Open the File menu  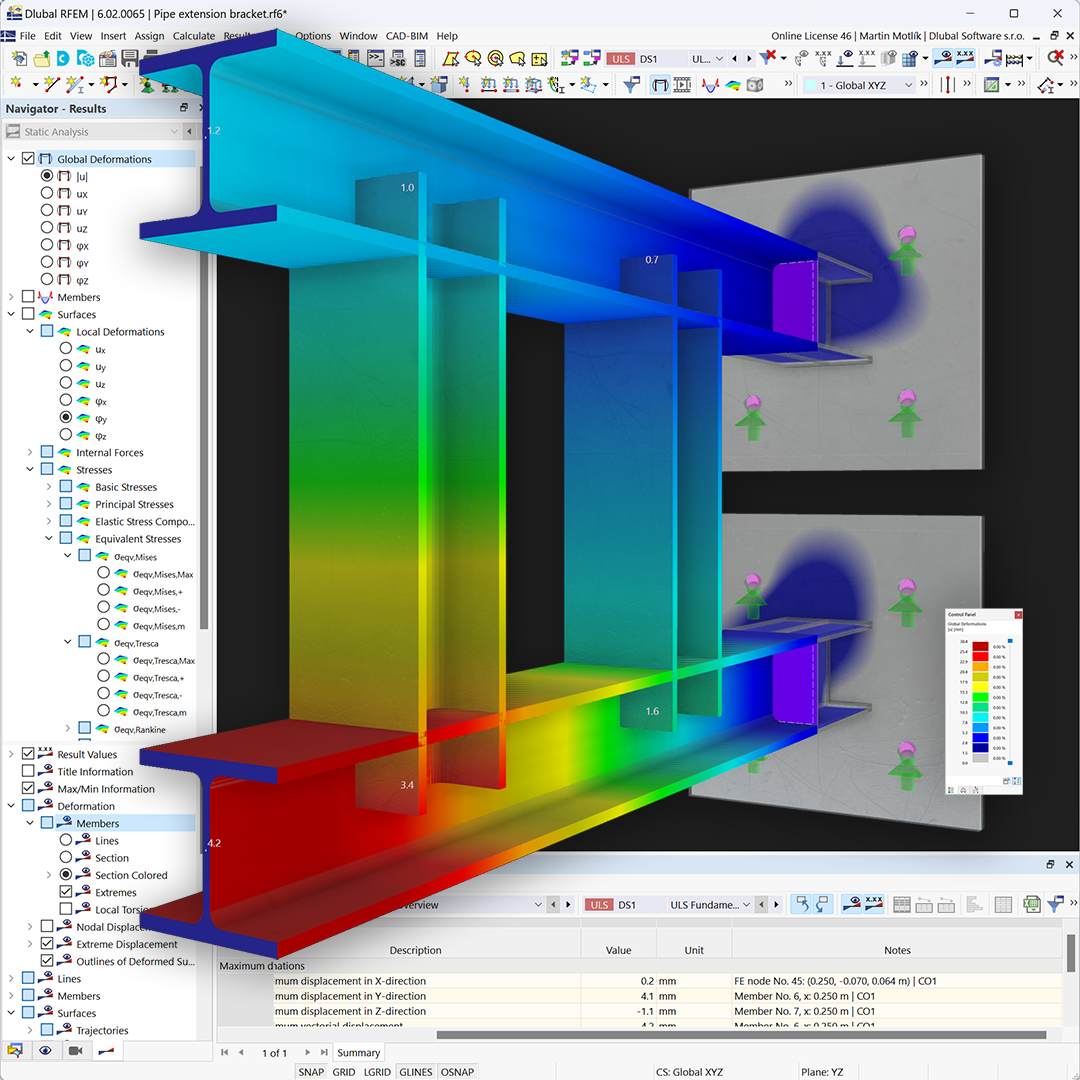pos(28,36)
